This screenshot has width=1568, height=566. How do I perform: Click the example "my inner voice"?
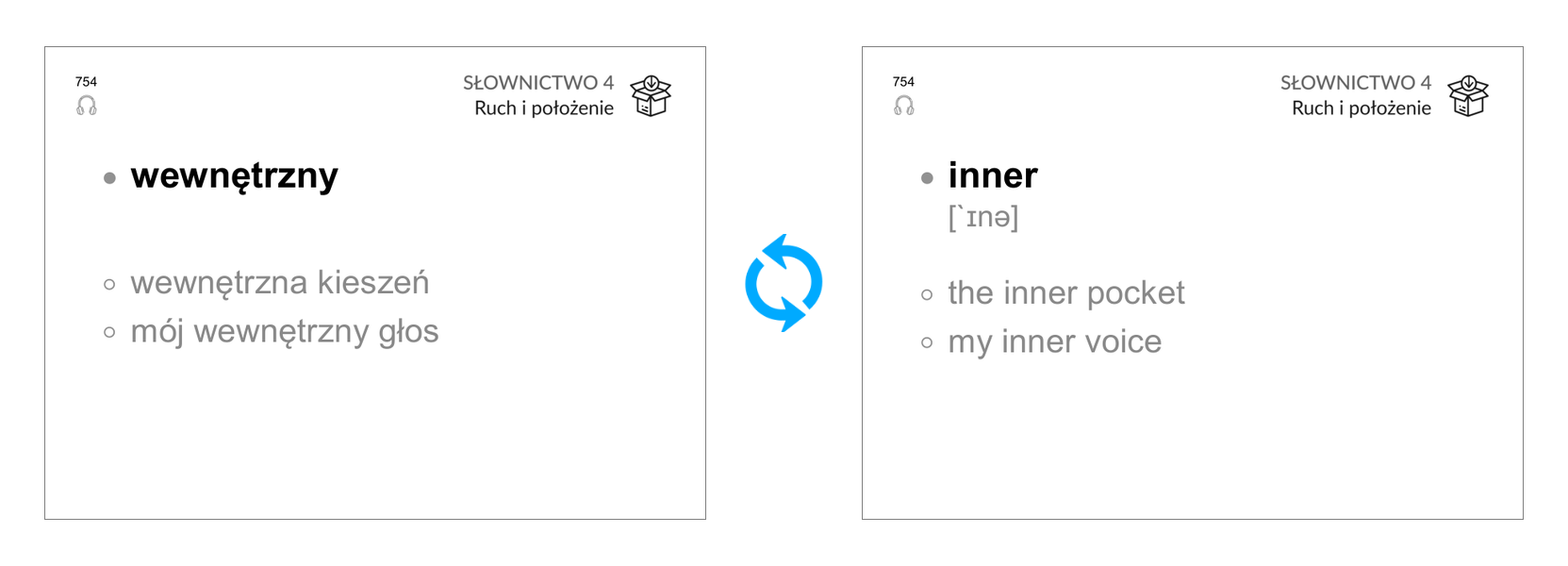pos(1055,341)
